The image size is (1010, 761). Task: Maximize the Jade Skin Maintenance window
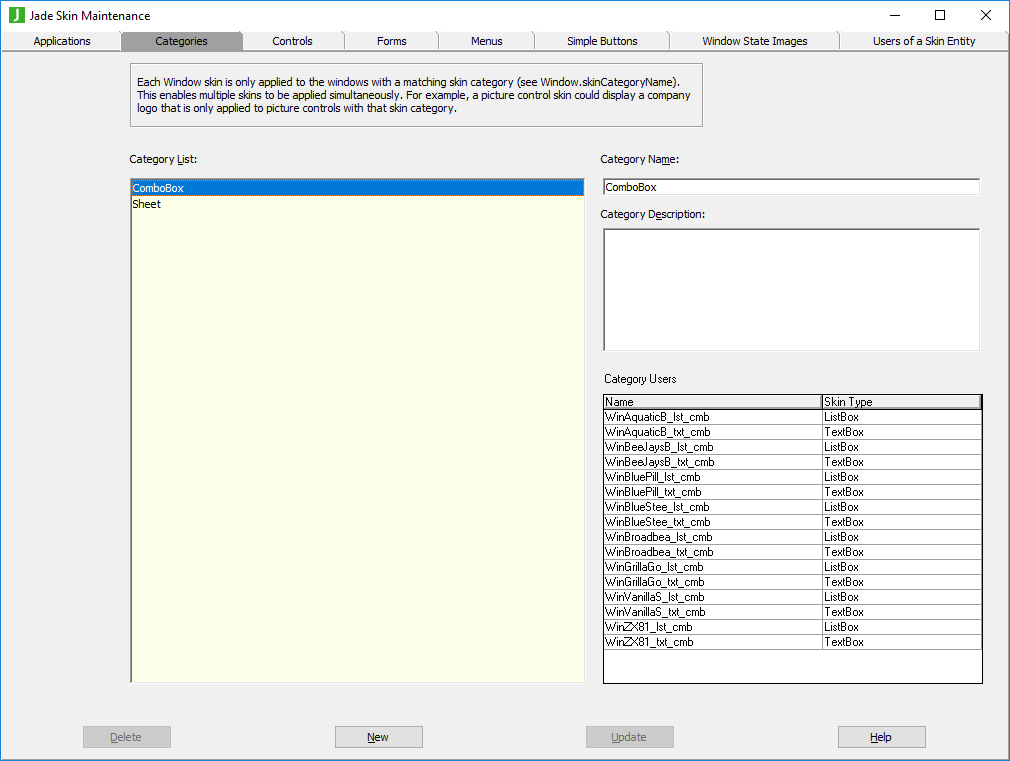940,15
